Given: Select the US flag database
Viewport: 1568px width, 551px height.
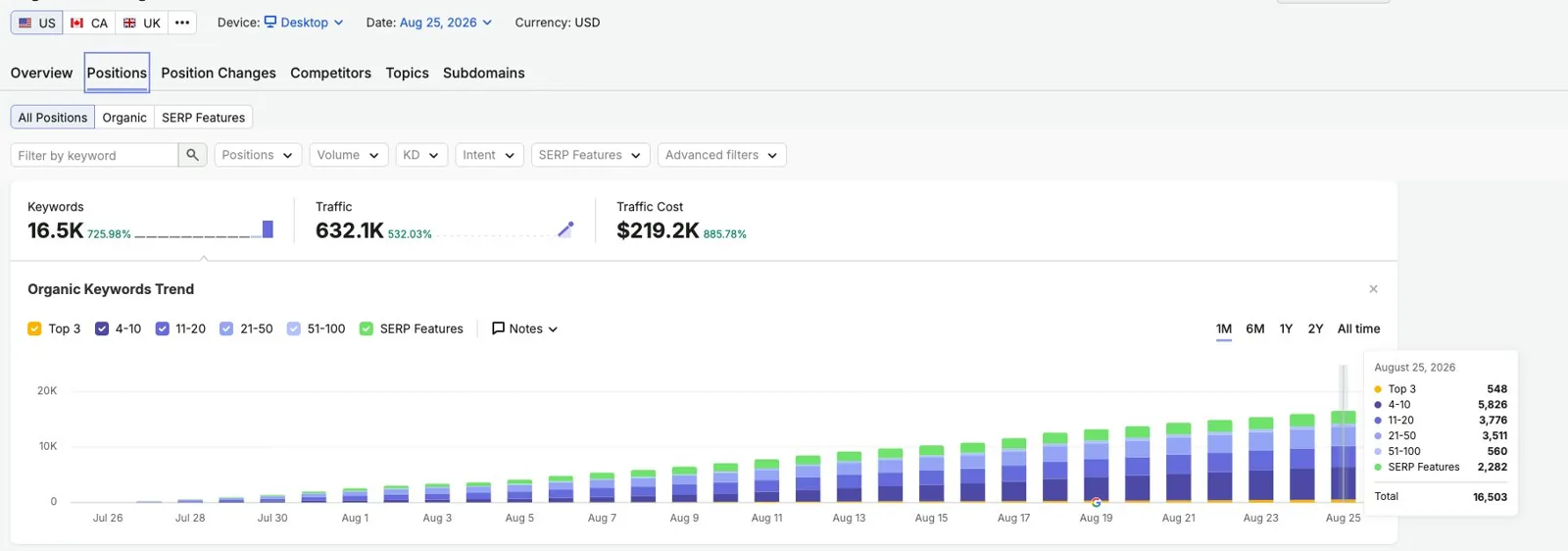Looking at the screenshot, I should tap(36, 23).
